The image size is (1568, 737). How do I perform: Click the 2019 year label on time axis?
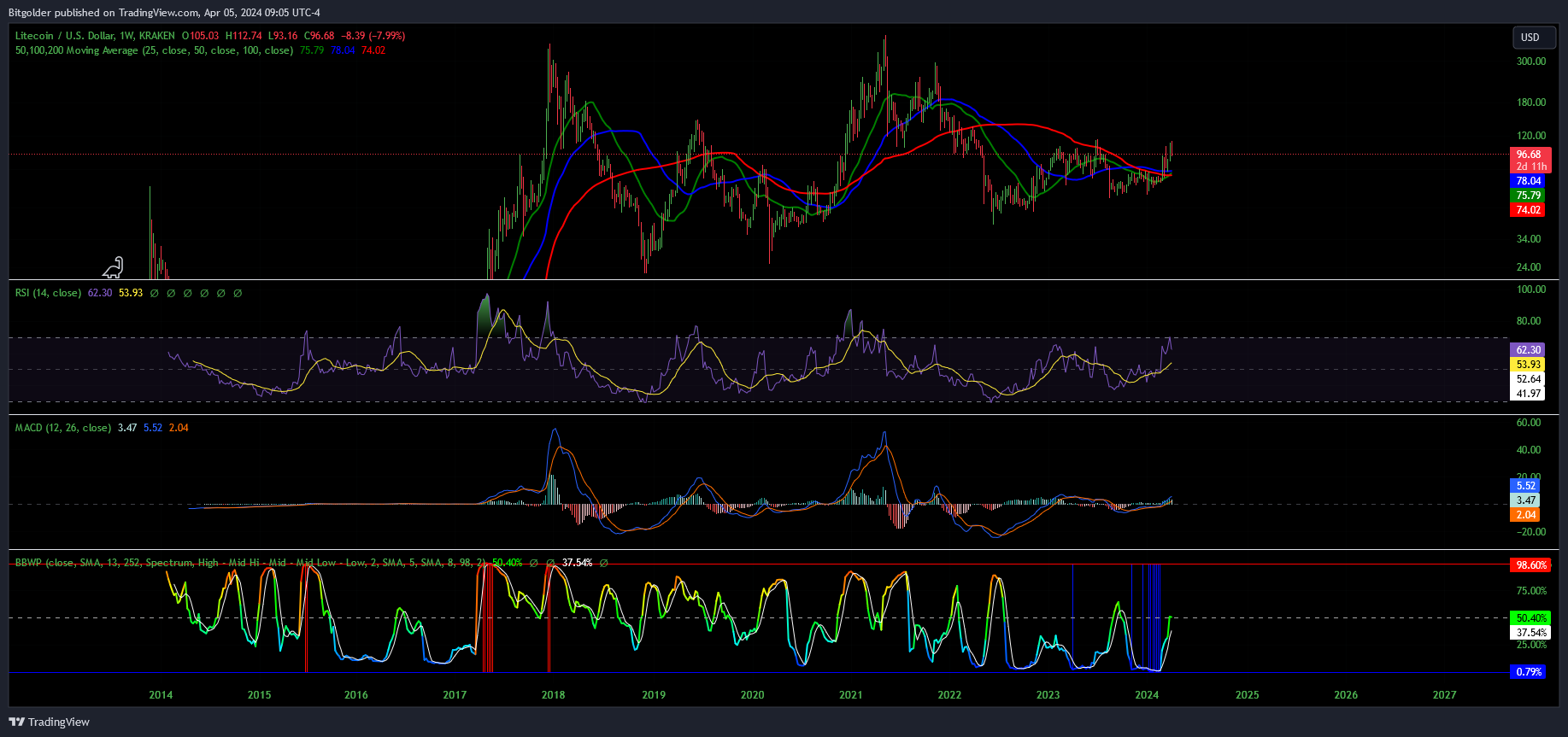coord(654,695)
